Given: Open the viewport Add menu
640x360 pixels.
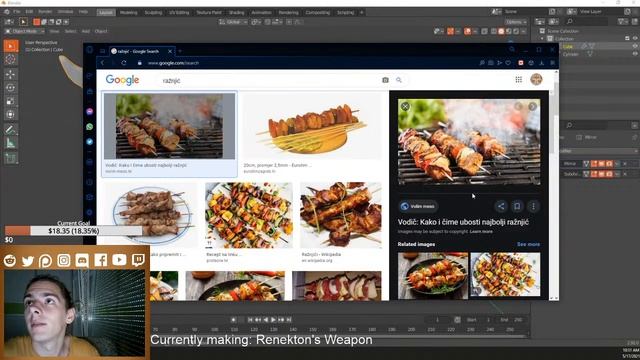Looking at the screenshot, I should 86,31.
